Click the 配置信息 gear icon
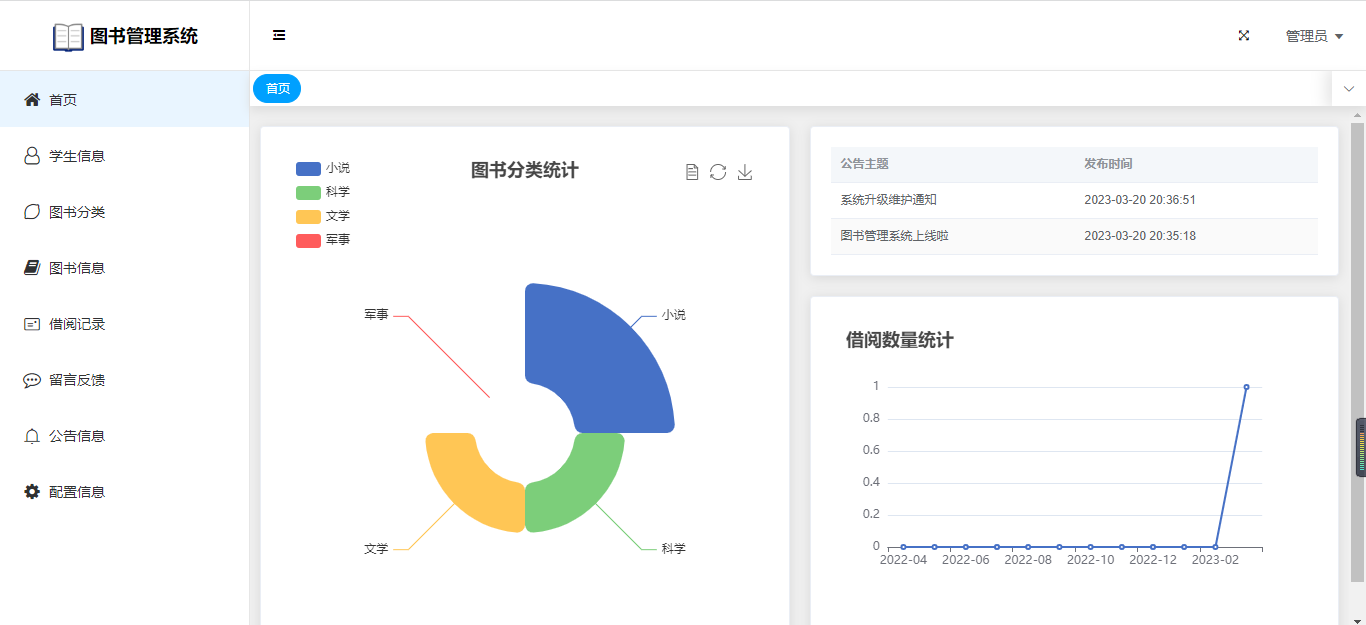Viewport: 1366px width, 625px height. [x=32, y=492]
